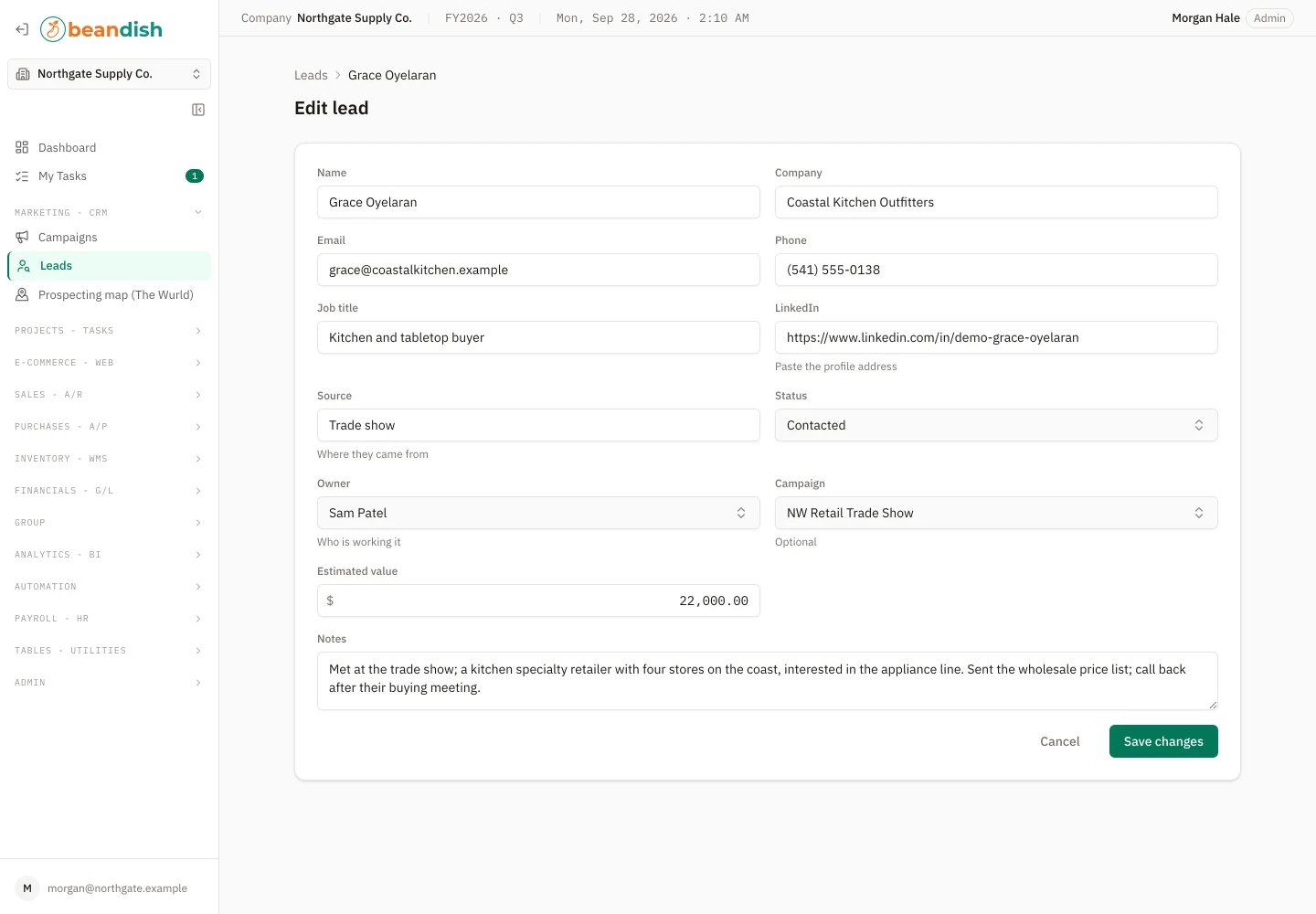The height and width of the screenshot is (914, 1316).
Task: Expand the Sales A/R section
Action: [109, 395]
